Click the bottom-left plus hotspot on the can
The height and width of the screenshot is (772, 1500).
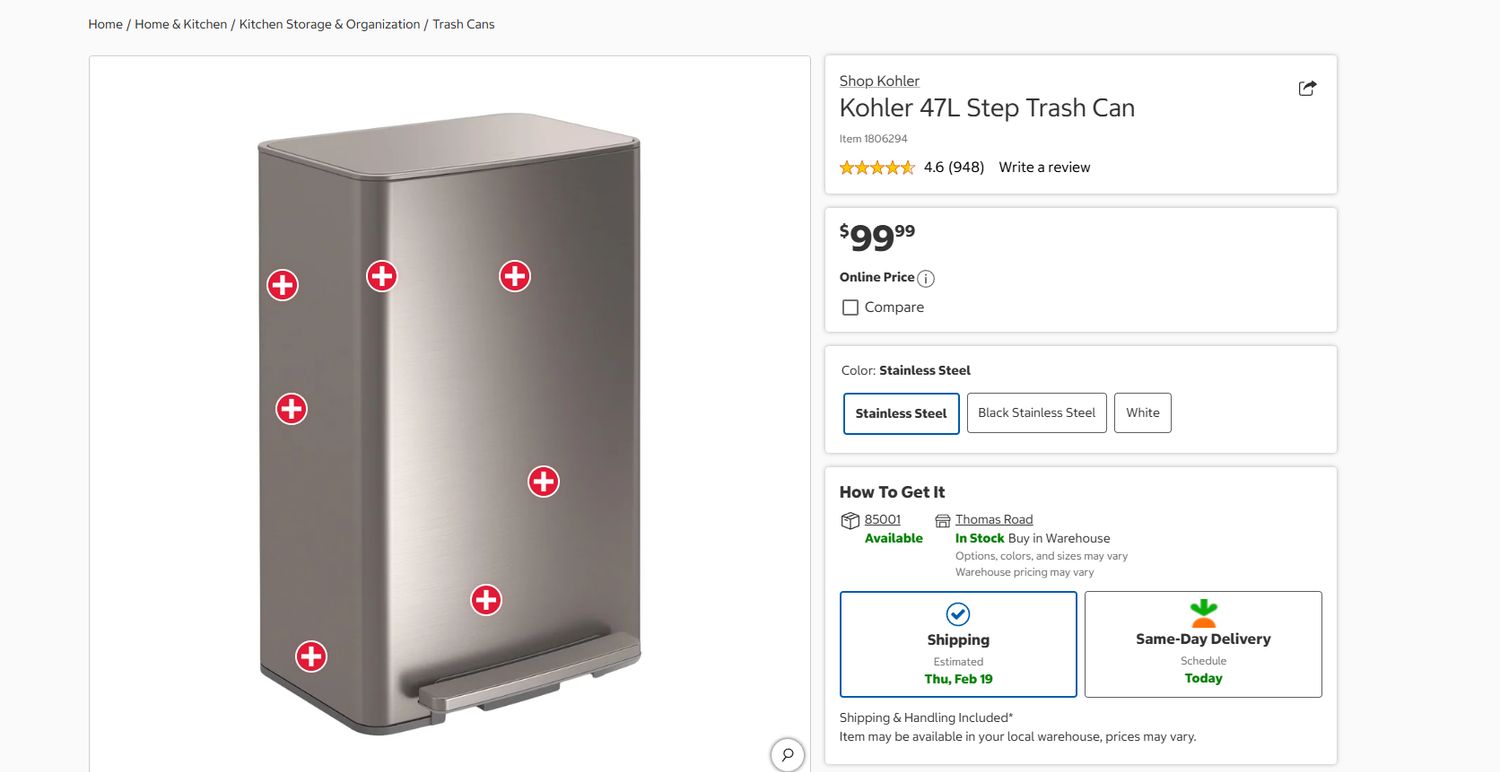310,657
